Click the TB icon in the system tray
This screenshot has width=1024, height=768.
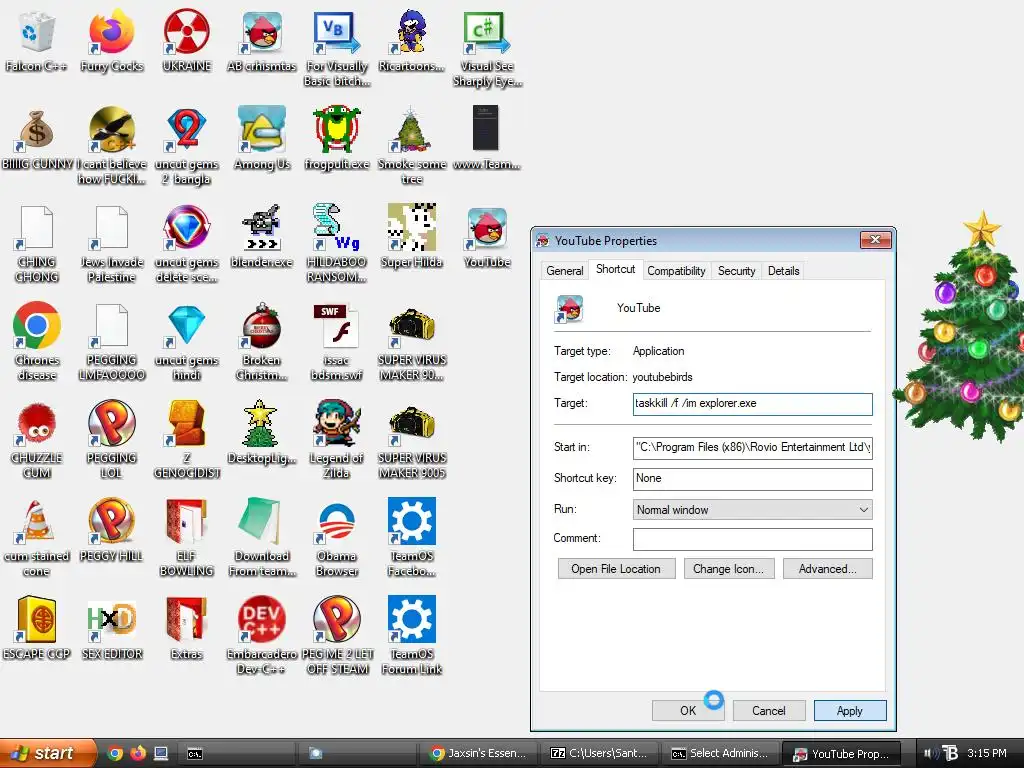coord(951,754)
